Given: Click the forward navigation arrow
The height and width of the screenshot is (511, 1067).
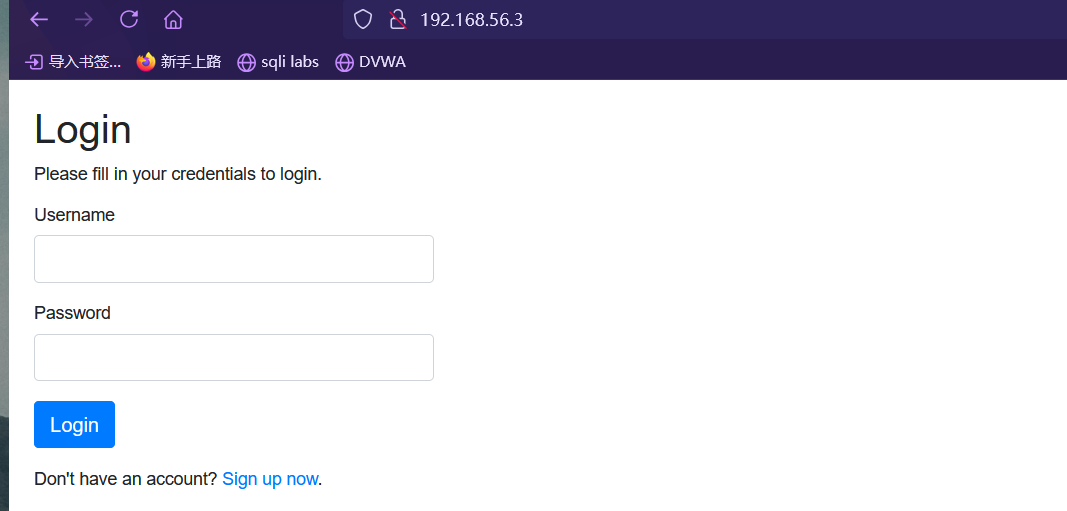Looking at the screenshot, I should pyautogui.click(x=84, y=19).
